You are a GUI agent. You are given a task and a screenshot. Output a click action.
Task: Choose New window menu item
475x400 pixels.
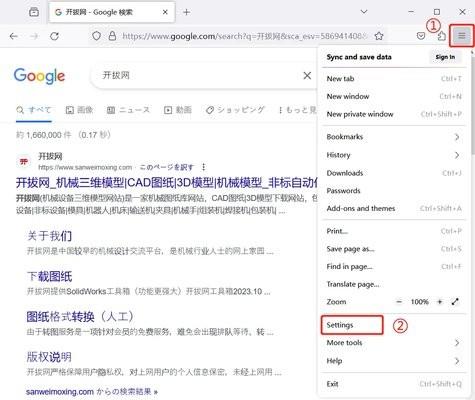pyautogui.click(x=394, y=96)
